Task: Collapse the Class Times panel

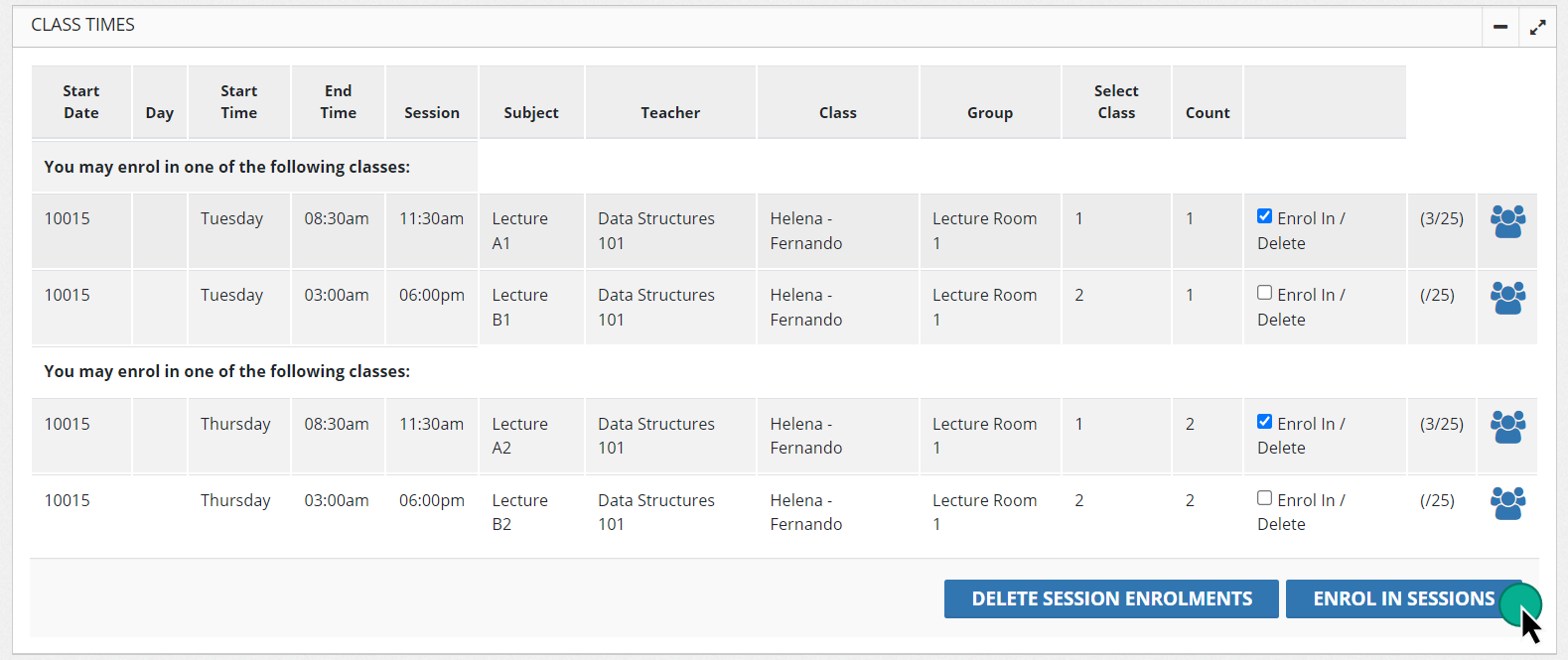Action: pos(1499,27)
